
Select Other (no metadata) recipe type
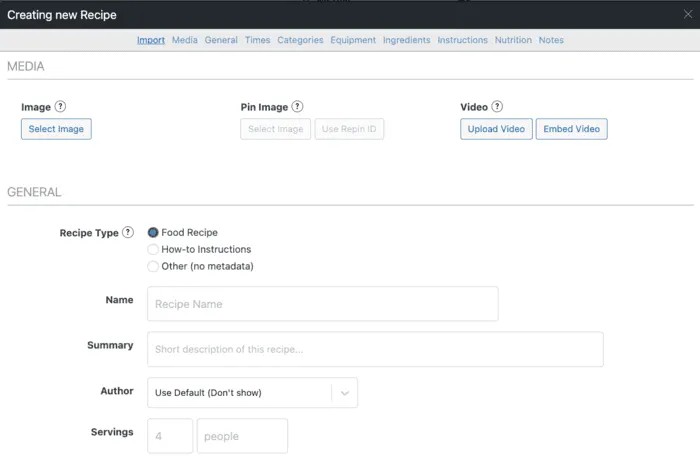[153, 266]
